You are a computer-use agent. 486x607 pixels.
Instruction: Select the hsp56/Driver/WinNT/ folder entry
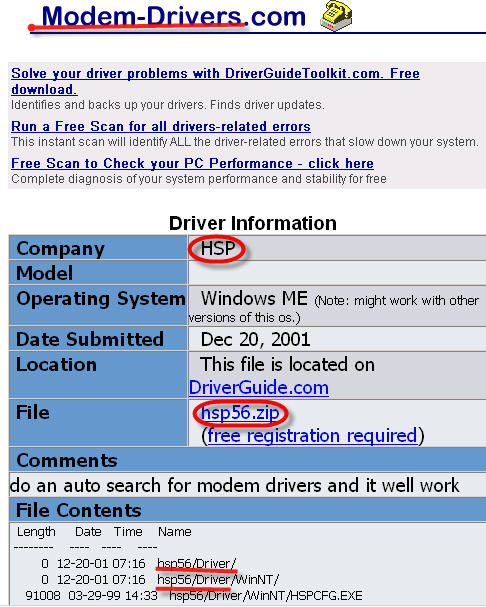point(218,580)
